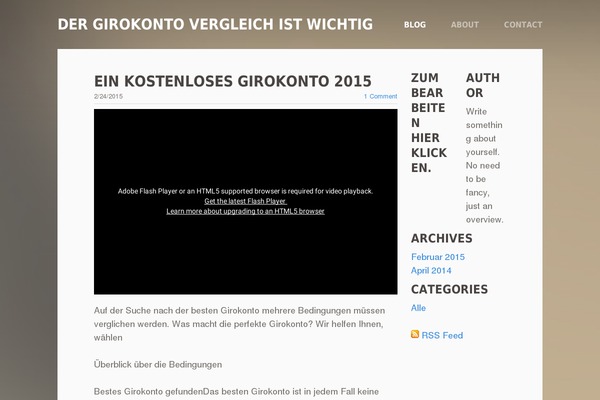Open the RSS Feed text link
The width and height of the screenshot is (600, 400).
pyautogui.click(x=442, y=335)
